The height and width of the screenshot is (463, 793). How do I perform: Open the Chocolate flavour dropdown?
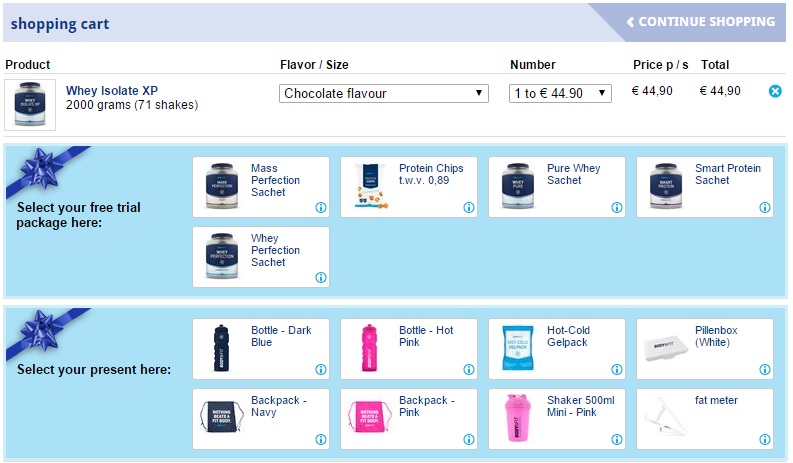coord(383,94)
